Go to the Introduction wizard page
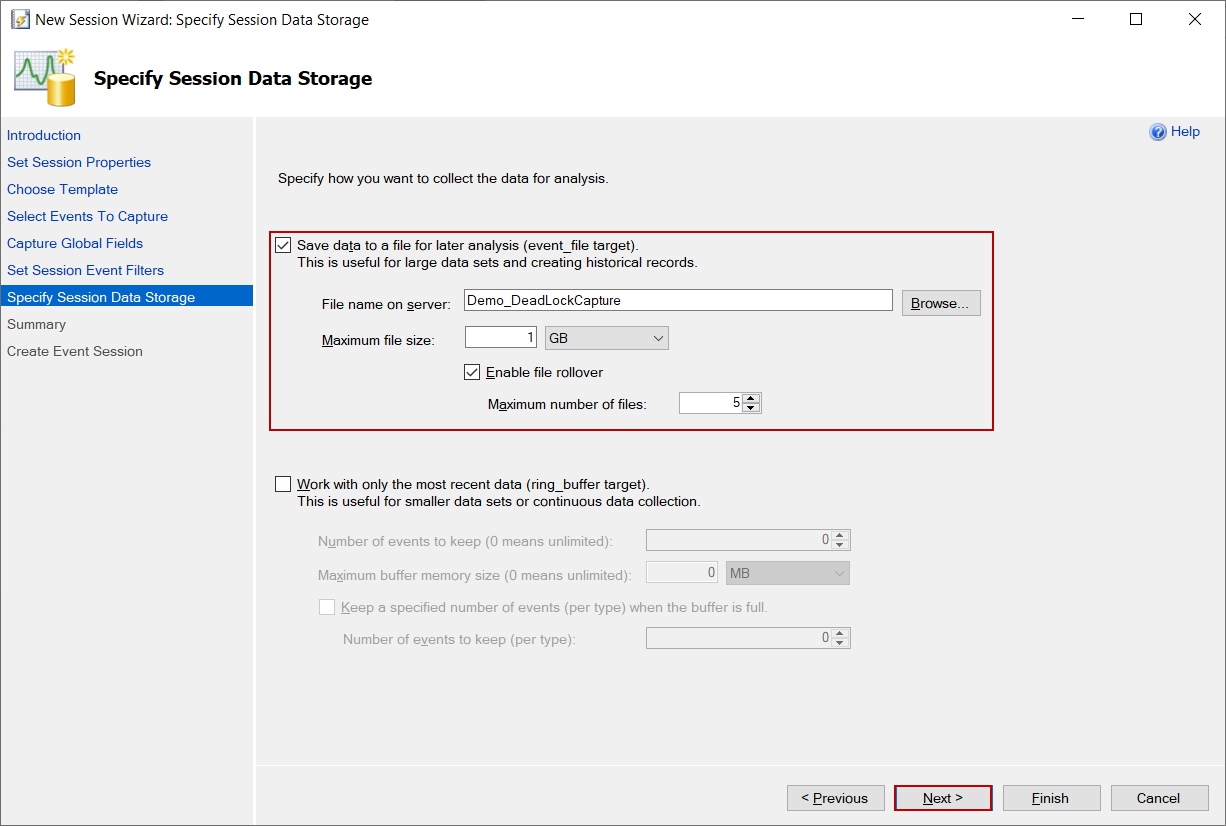This screenshot has width=1226, height=826. pos(44,135)
